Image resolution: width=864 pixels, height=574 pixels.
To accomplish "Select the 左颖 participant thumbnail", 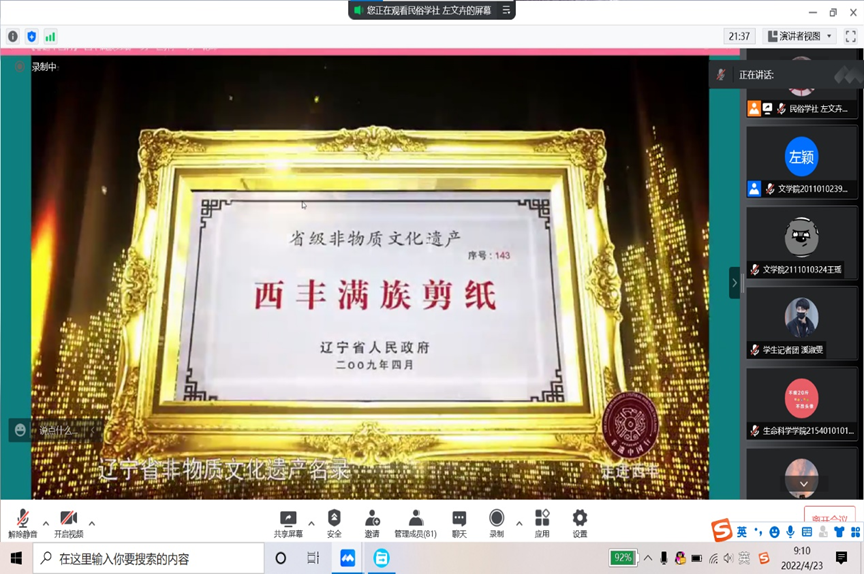I will [801, 157].
